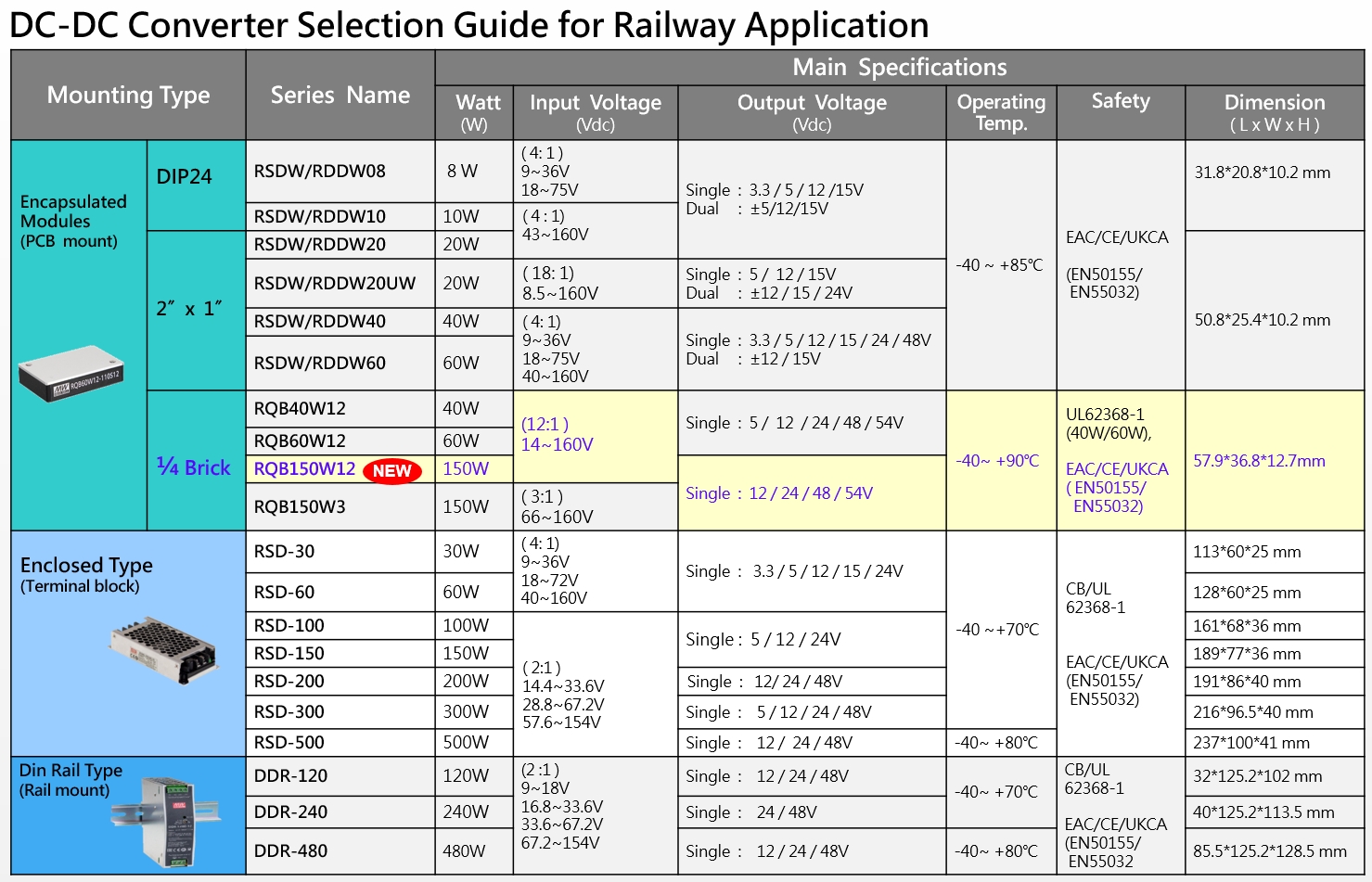
Task: Select the RSD-500 series row
Action: 289,743
